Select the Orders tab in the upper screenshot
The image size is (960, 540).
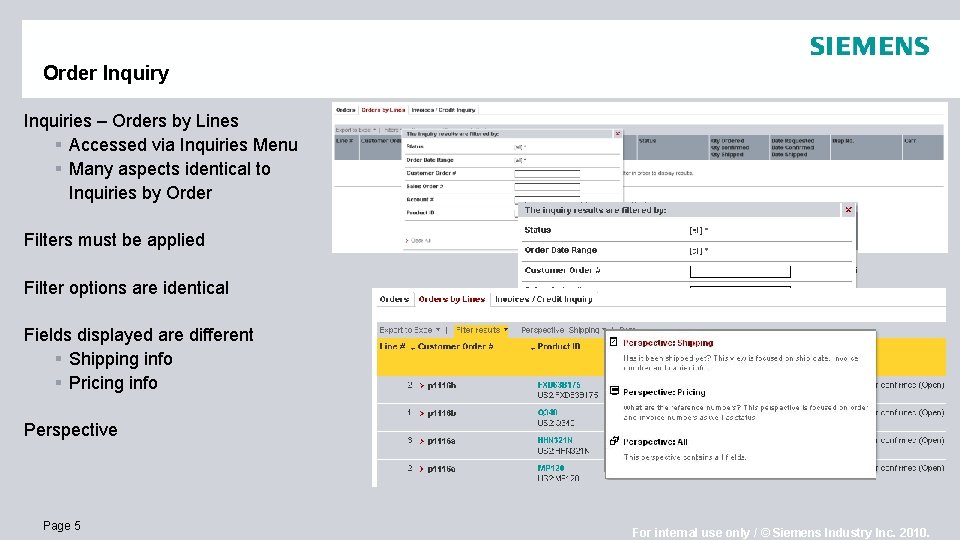pos(345,110)
